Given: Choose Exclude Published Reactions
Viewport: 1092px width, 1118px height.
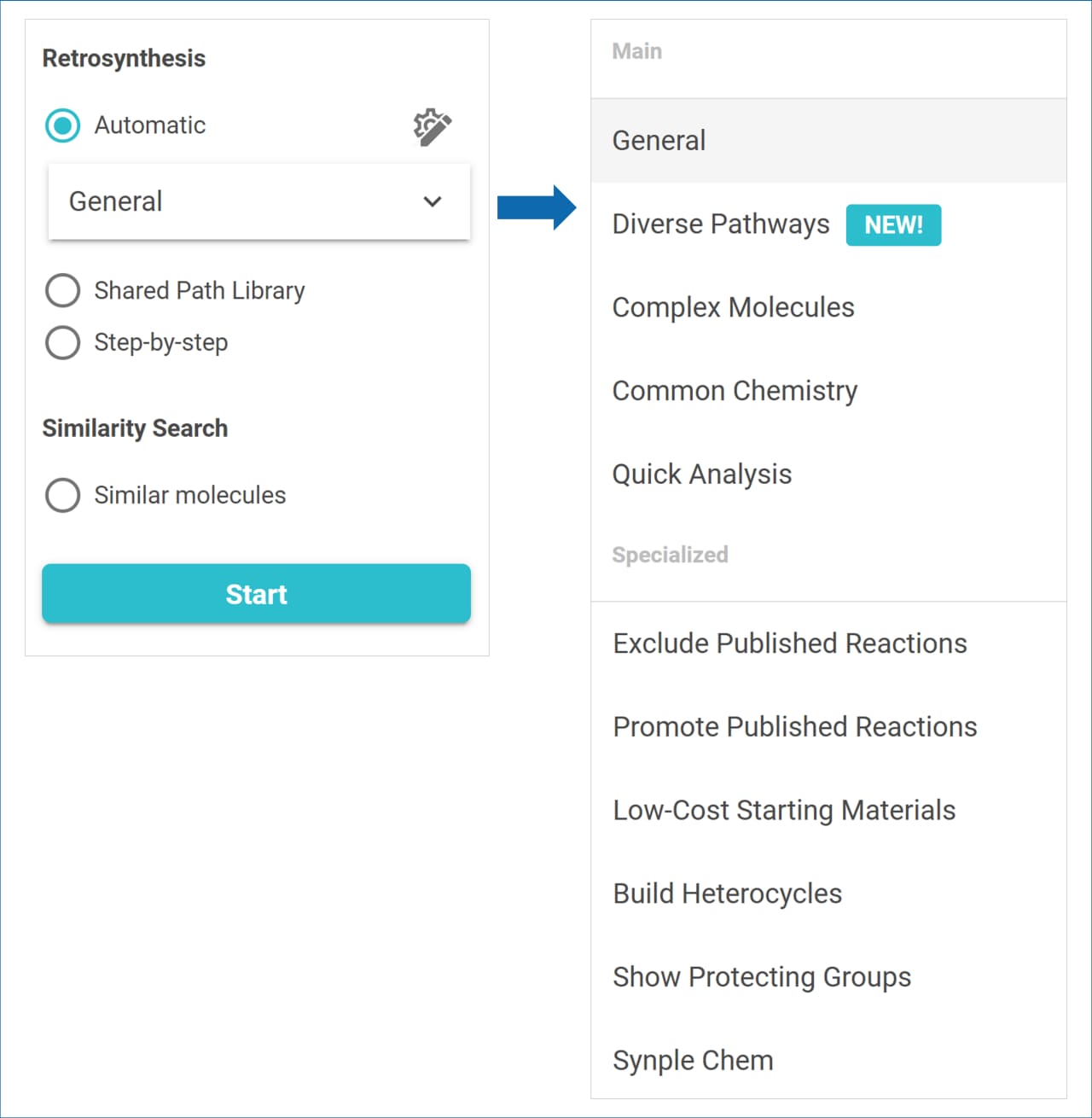Looking at the screenshot, I should pyautogui.click(x=790, y=643).
